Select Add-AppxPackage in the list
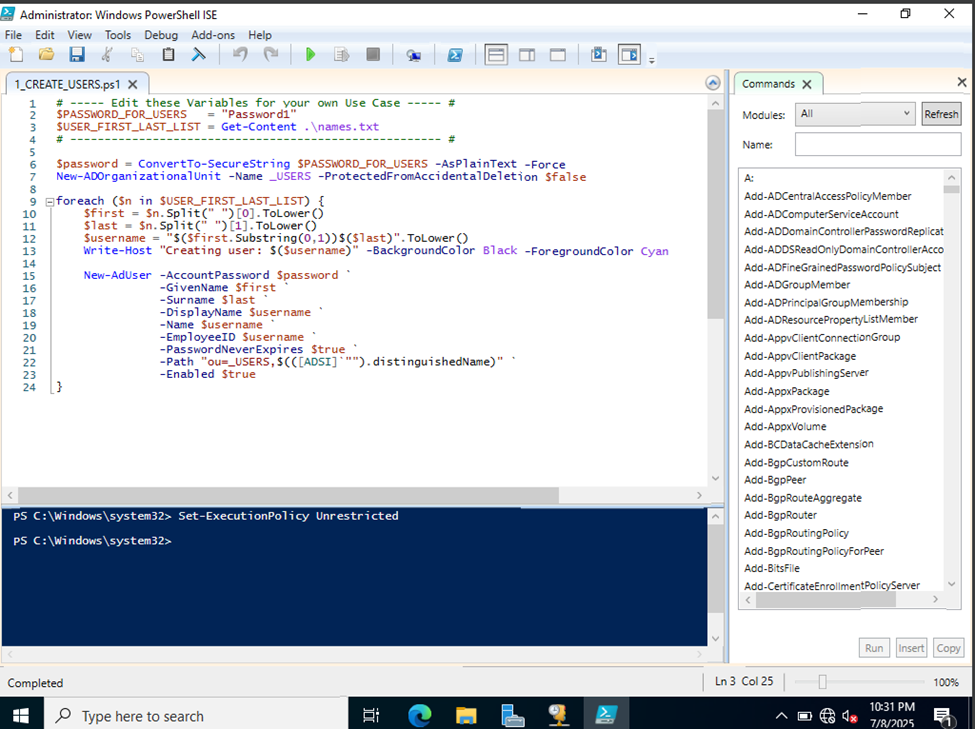Viewport: 975px width, 729px height. point(787,391)
